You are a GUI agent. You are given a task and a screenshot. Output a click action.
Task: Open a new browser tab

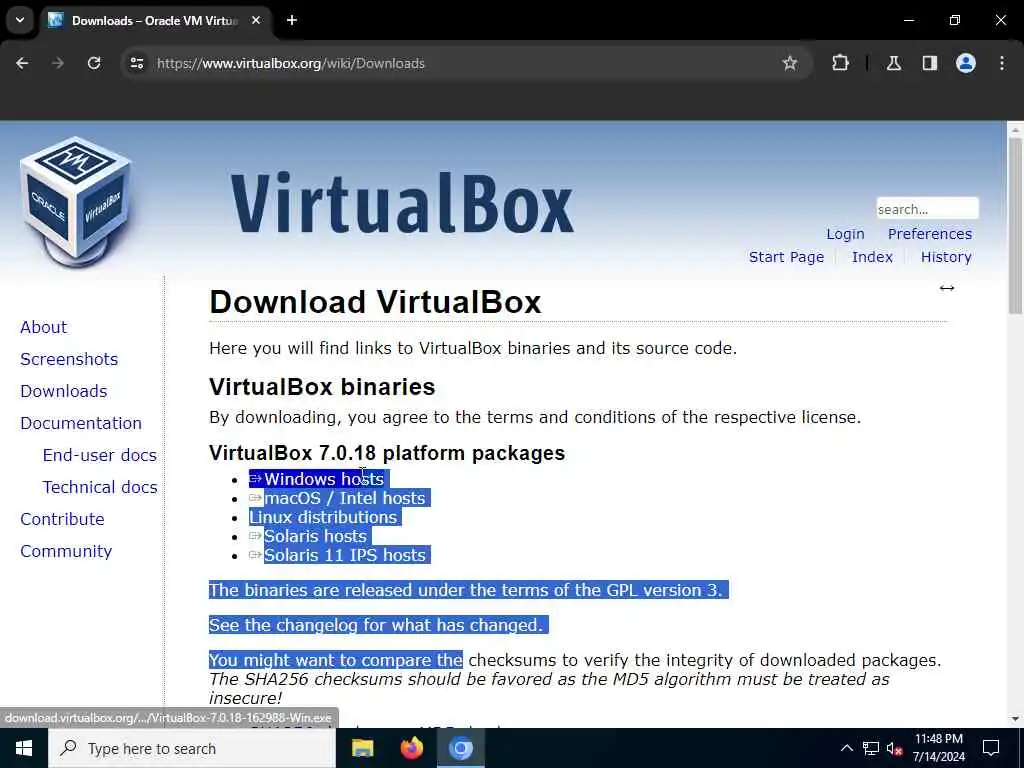292,20
